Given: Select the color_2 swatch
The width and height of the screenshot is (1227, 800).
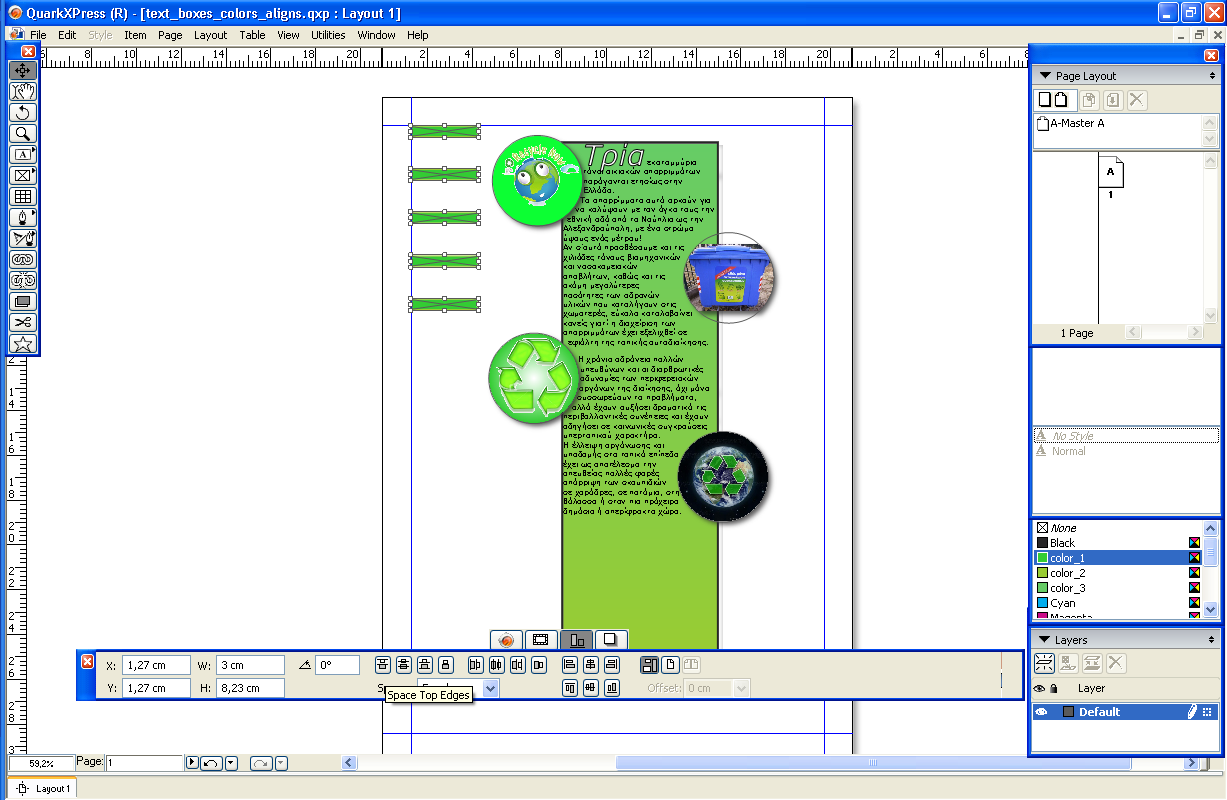Looking at the screenshot, I should click(1119, 573).
